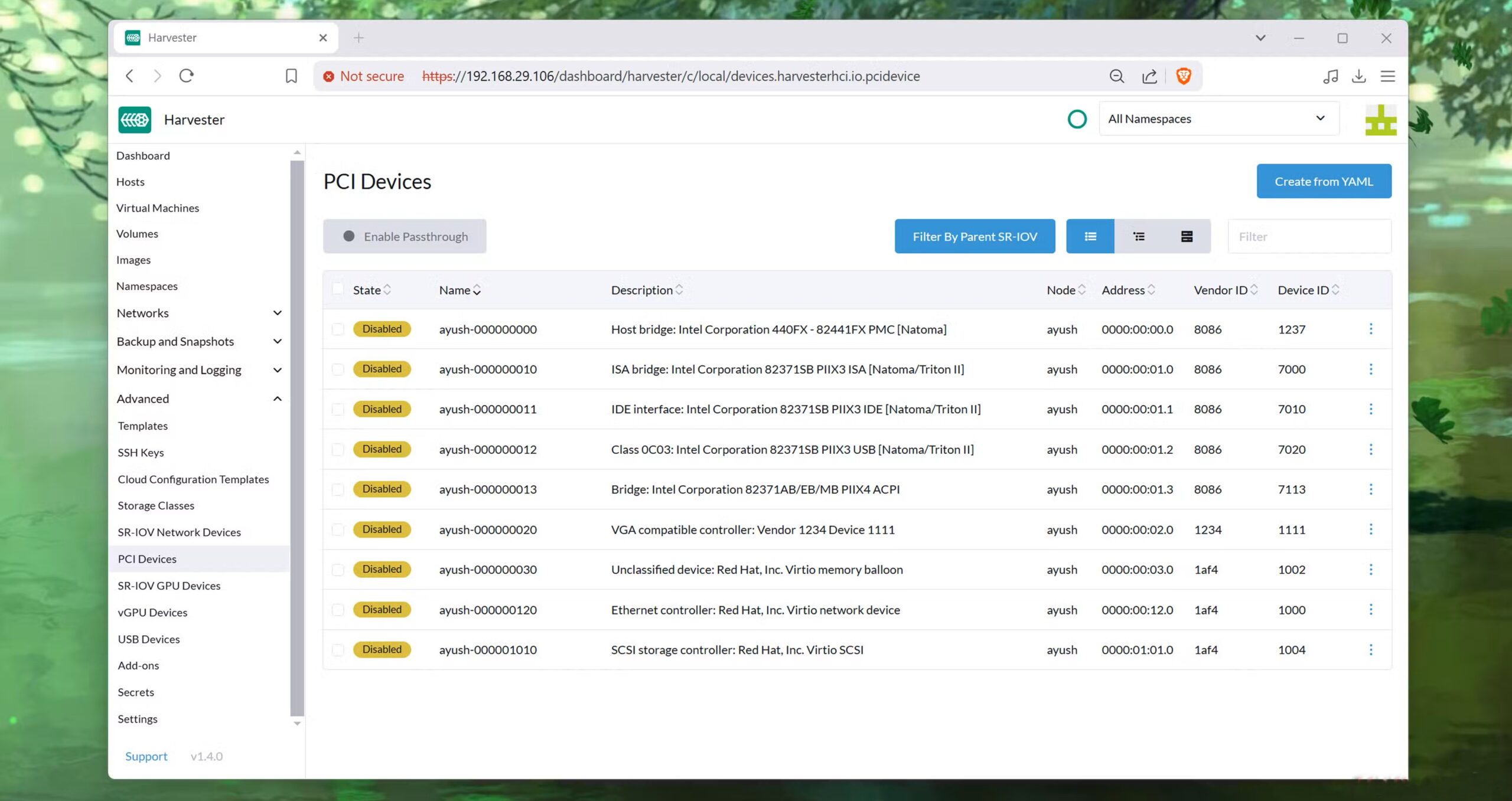Go to SR-IOV GPU Devices in sidebar
Viewport: 1512px width, 801px height.
click(169, 586)
